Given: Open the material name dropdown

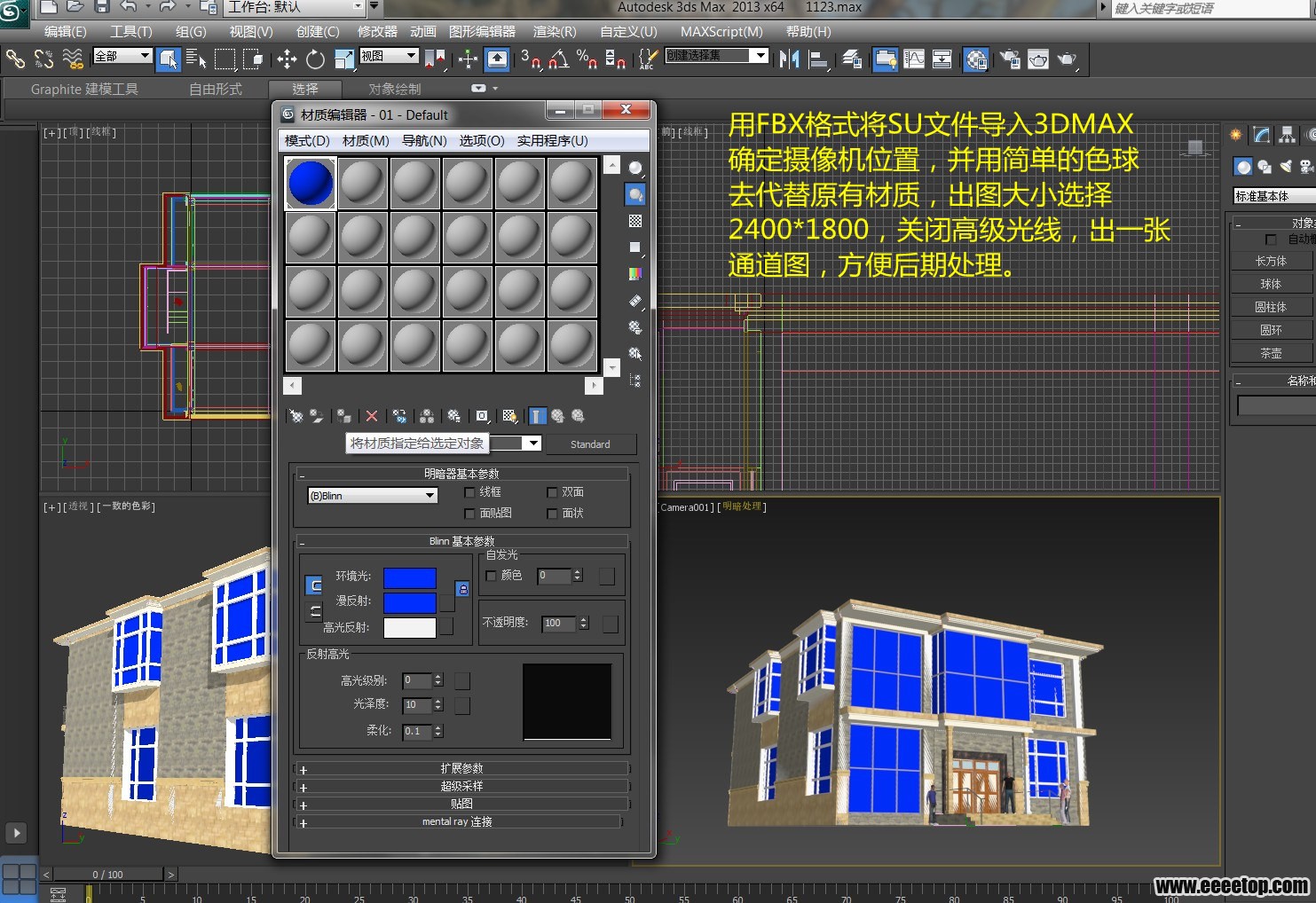Looking at the screenshot, I should 532,443.
